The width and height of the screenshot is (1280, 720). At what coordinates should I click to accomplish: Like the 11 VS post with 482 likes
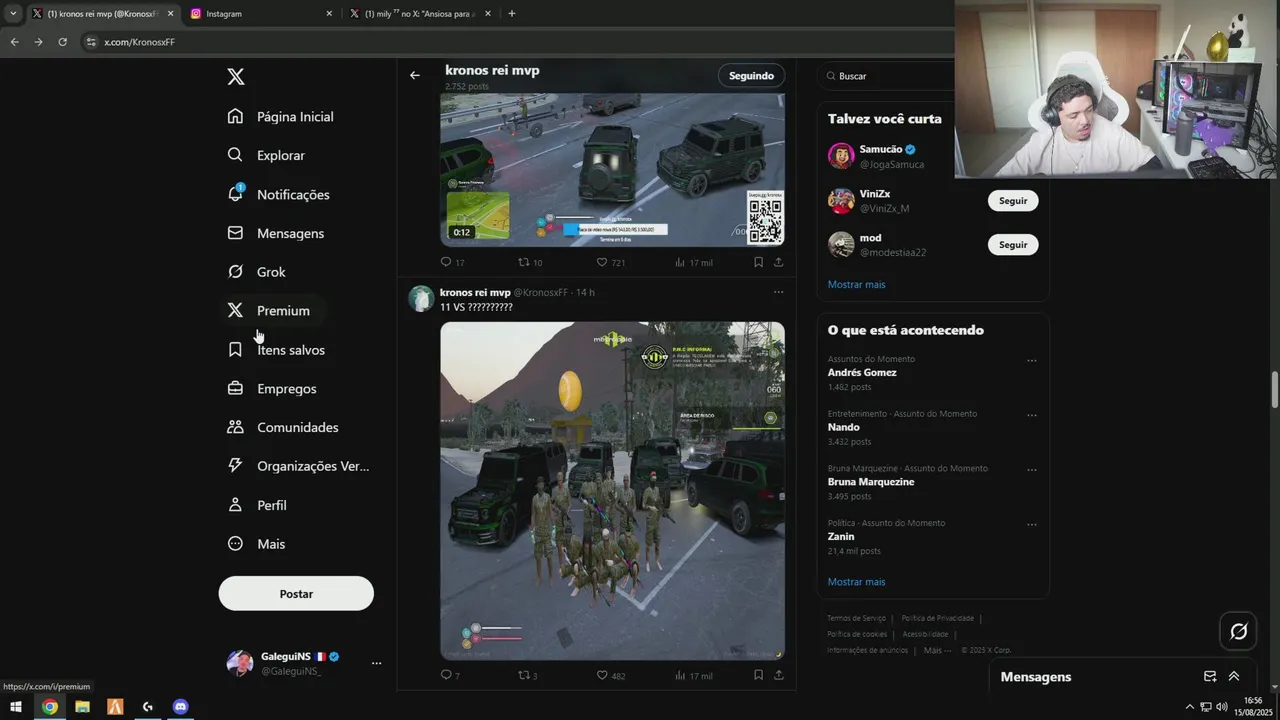[x=602, y=675]
